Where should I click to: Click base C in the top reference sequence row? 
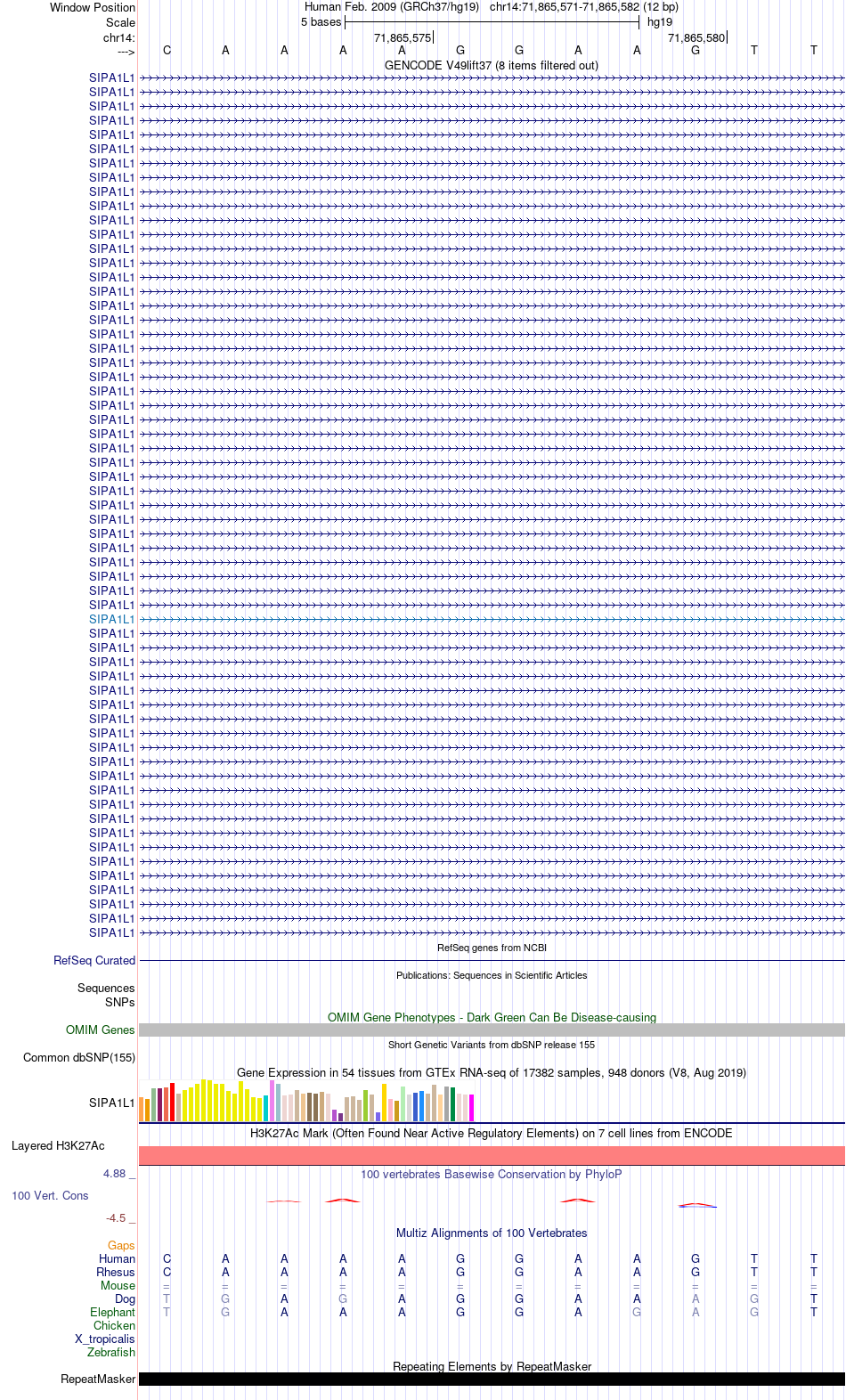tap(167, 51)
